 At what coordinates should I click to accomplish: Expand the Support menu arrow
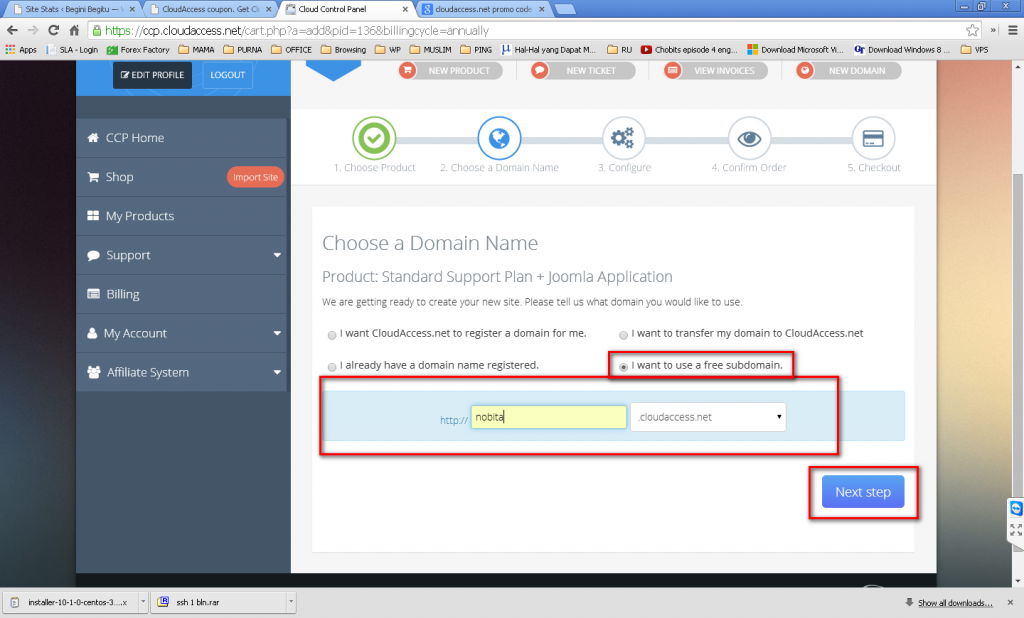pyautogui.click(x=277, y=255)
